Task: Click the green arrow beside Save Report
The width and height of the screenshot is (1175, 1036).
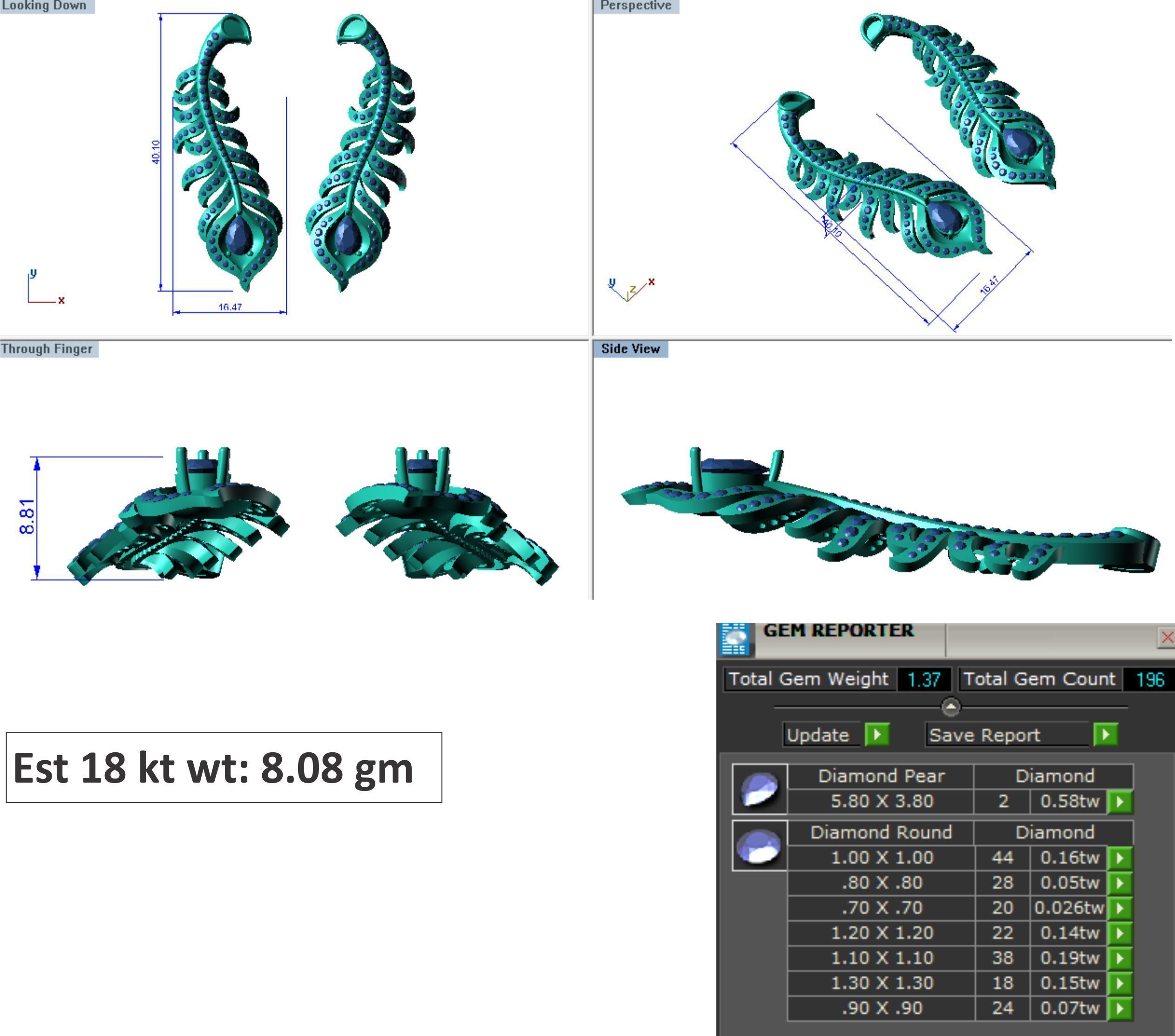Action: (x=1106, y=734)
